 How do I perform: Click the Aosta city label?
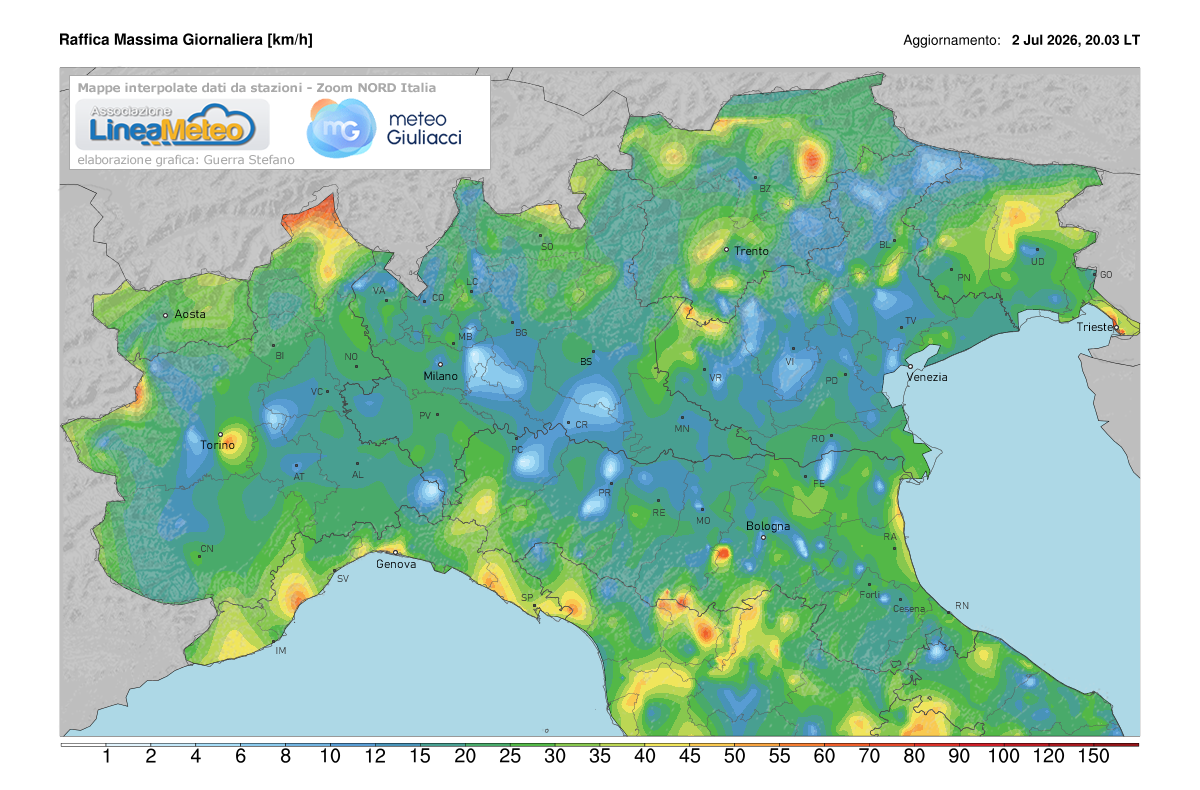tap(190, 314)
